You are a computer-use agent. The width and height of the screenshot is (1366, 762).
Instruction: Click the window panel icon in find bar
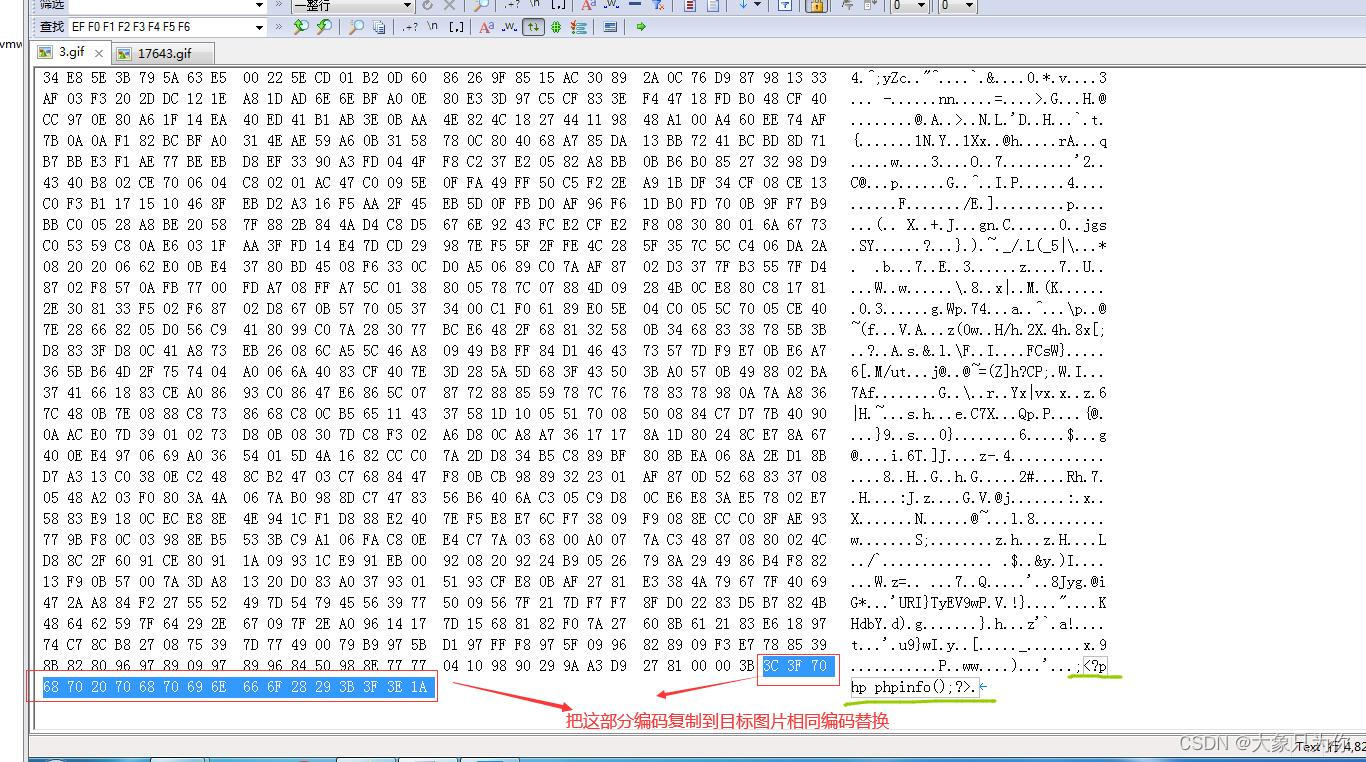click(x=610, y=27)
